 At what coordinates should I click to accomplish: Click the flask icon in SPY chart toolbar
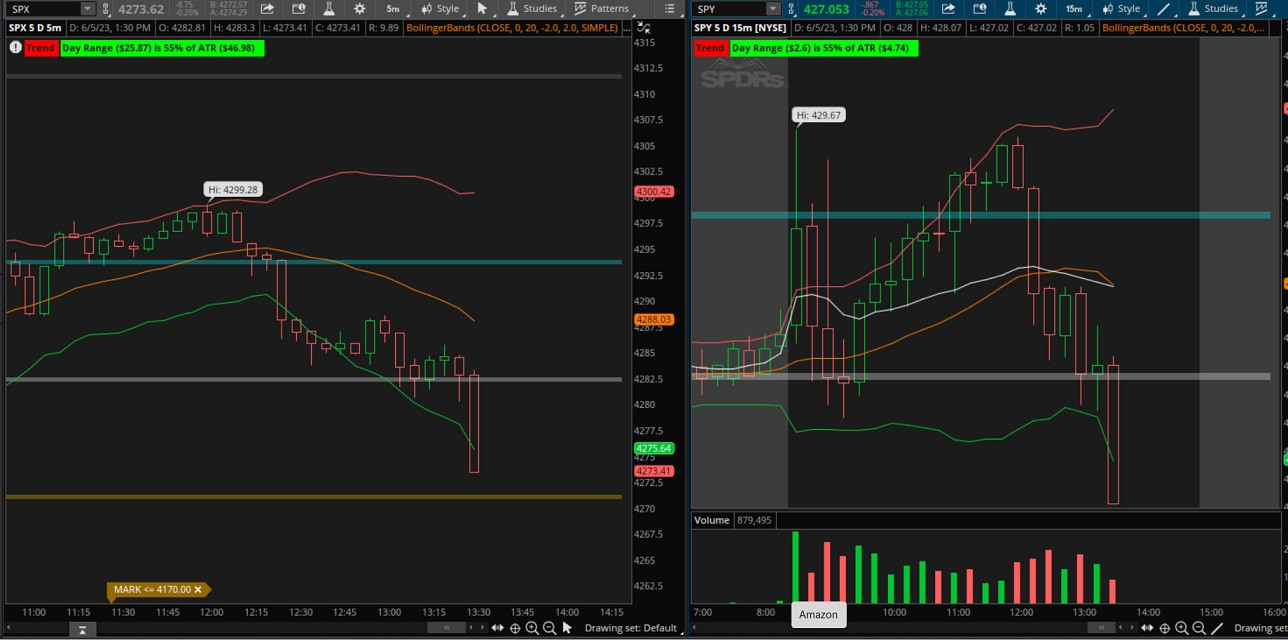tap(1009, 9)
